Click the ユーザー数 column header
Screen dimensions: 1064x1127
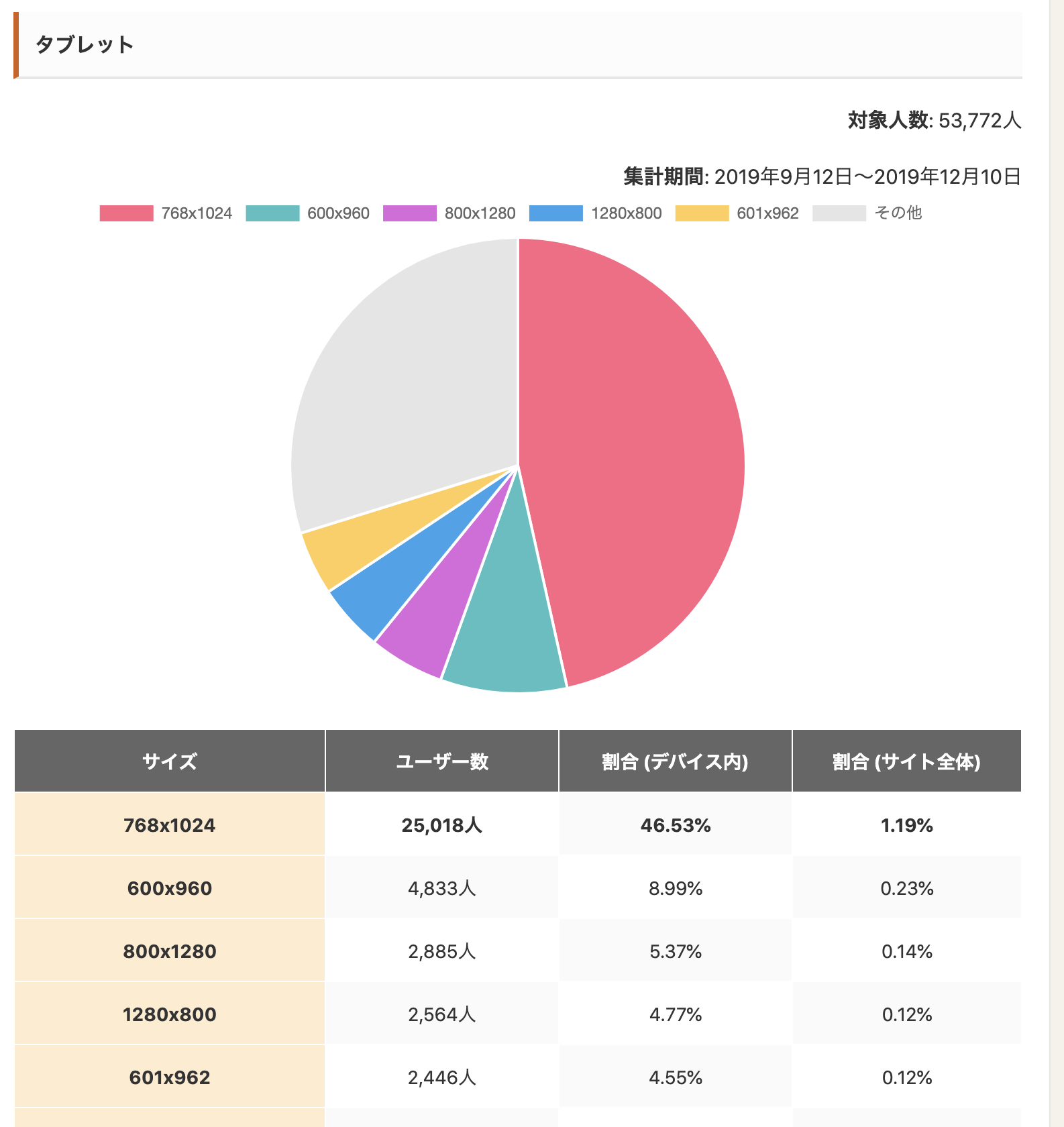442,761
